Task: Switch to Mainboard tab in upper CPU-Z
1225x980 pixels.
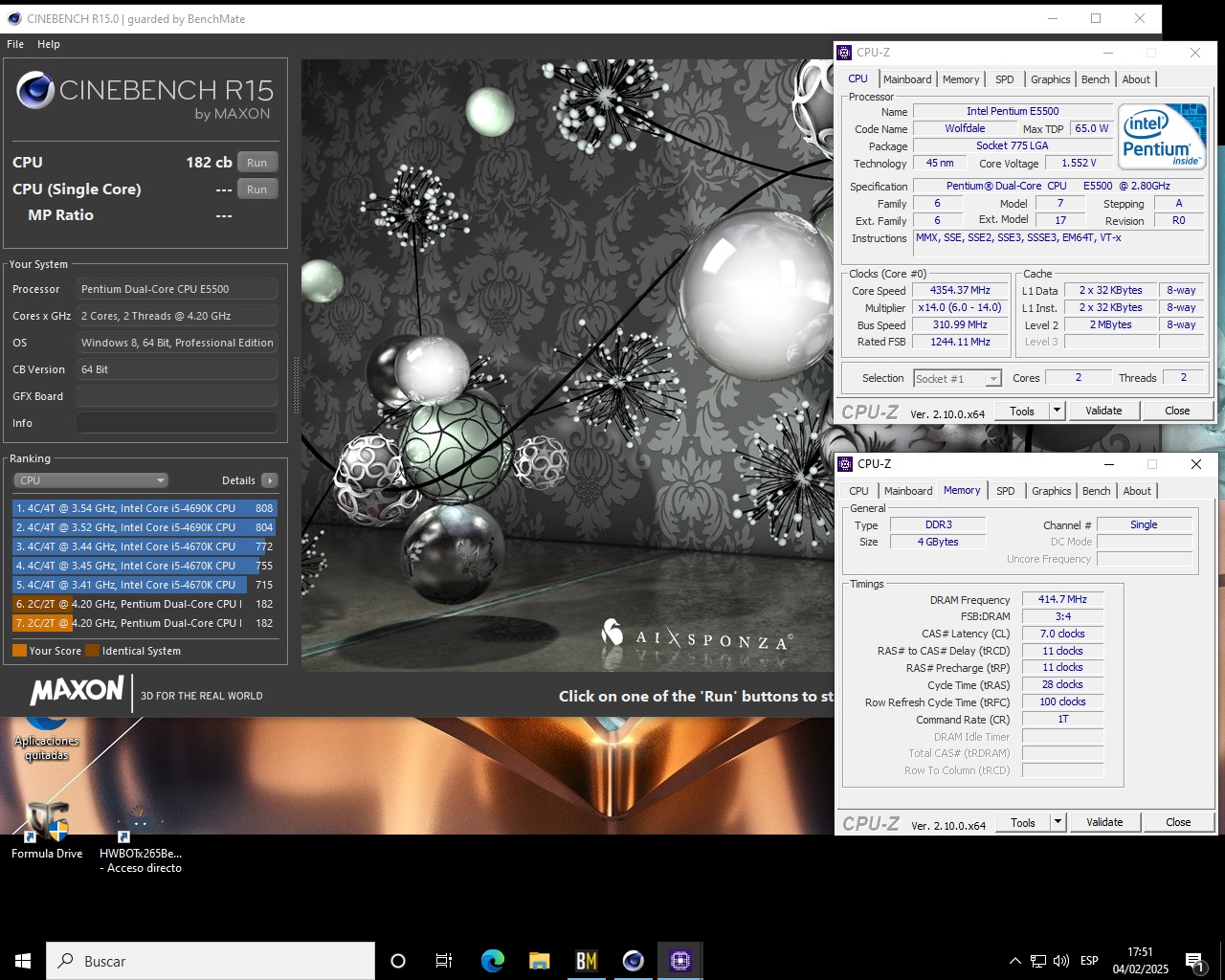Action: 906,79
